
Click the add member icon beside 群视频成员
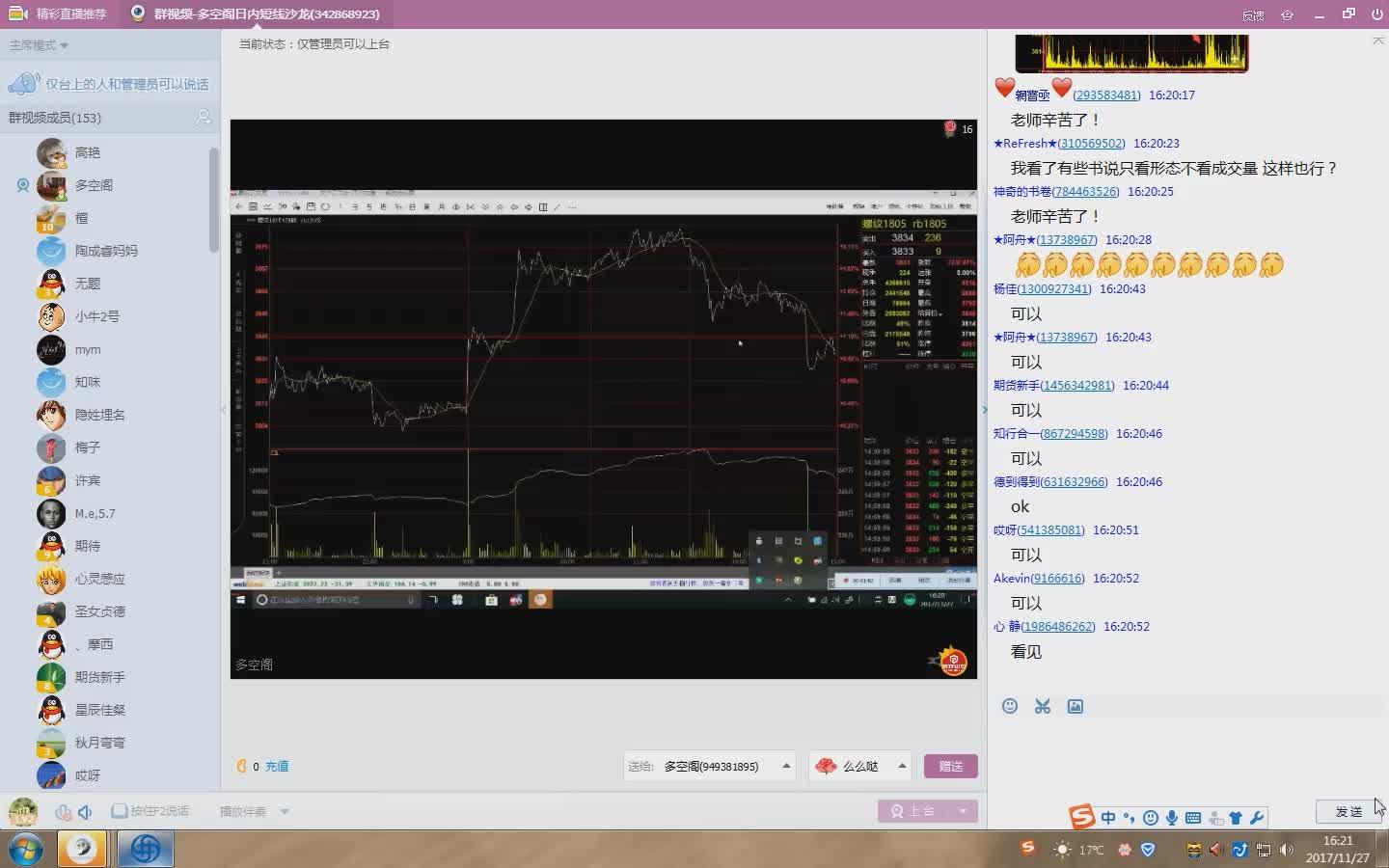(x=204, y=117)
